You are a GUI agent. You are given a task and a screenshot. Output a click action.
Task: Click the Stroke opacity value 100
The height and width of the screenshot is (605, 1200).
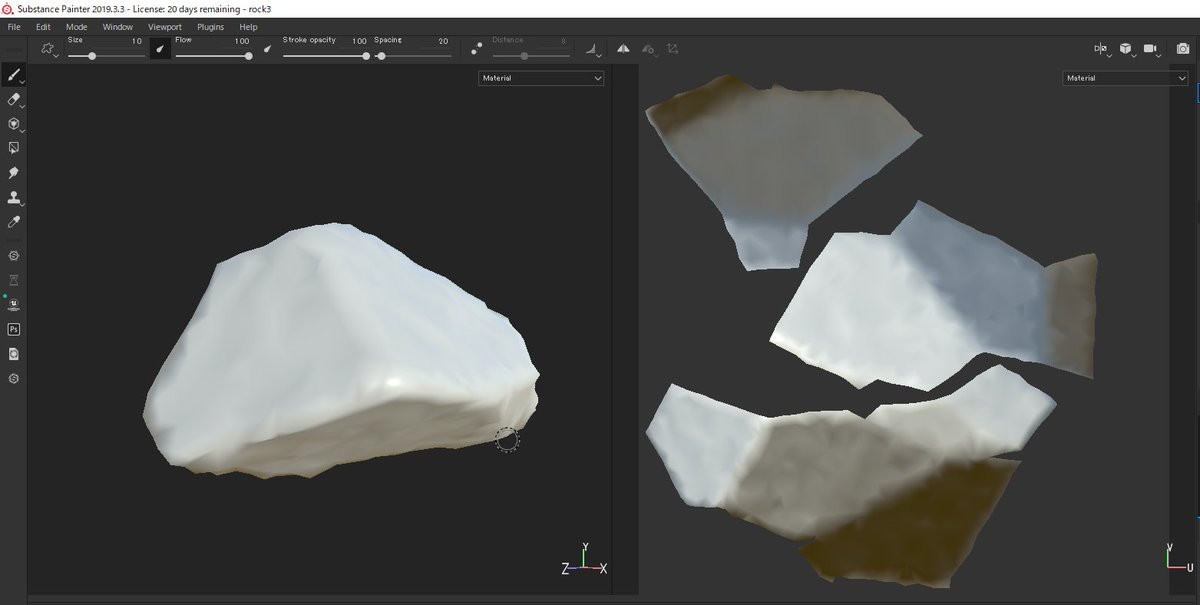tap(359, 42)
